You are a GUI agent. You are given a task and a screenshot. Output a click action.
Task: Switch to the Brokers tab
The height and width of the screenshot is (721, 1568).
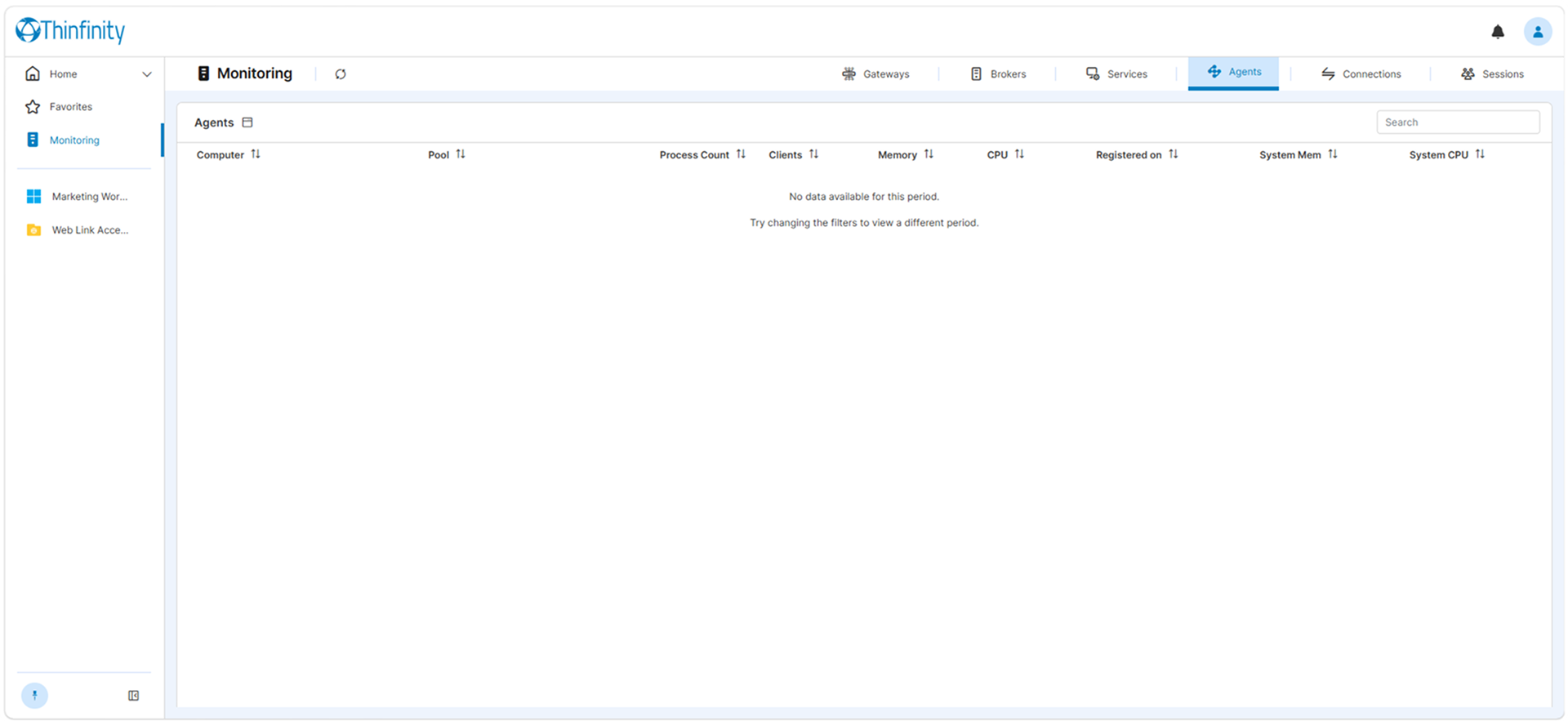point(998,74)
